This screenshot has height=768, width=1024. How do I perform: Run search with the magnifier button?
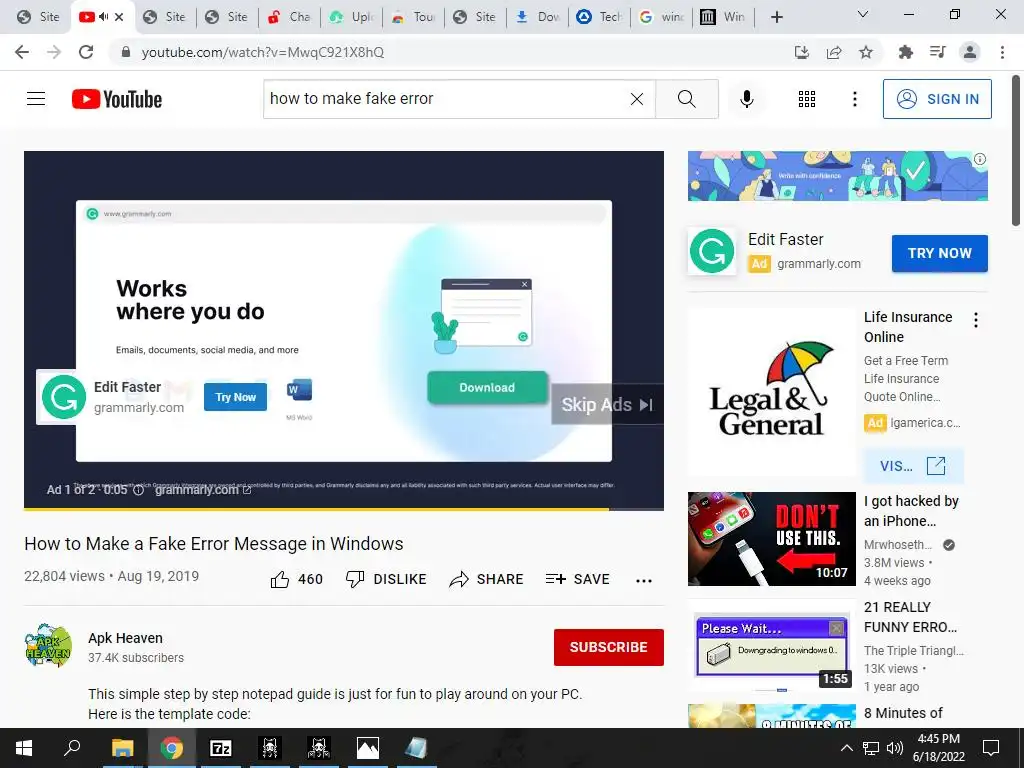point(686,99)
